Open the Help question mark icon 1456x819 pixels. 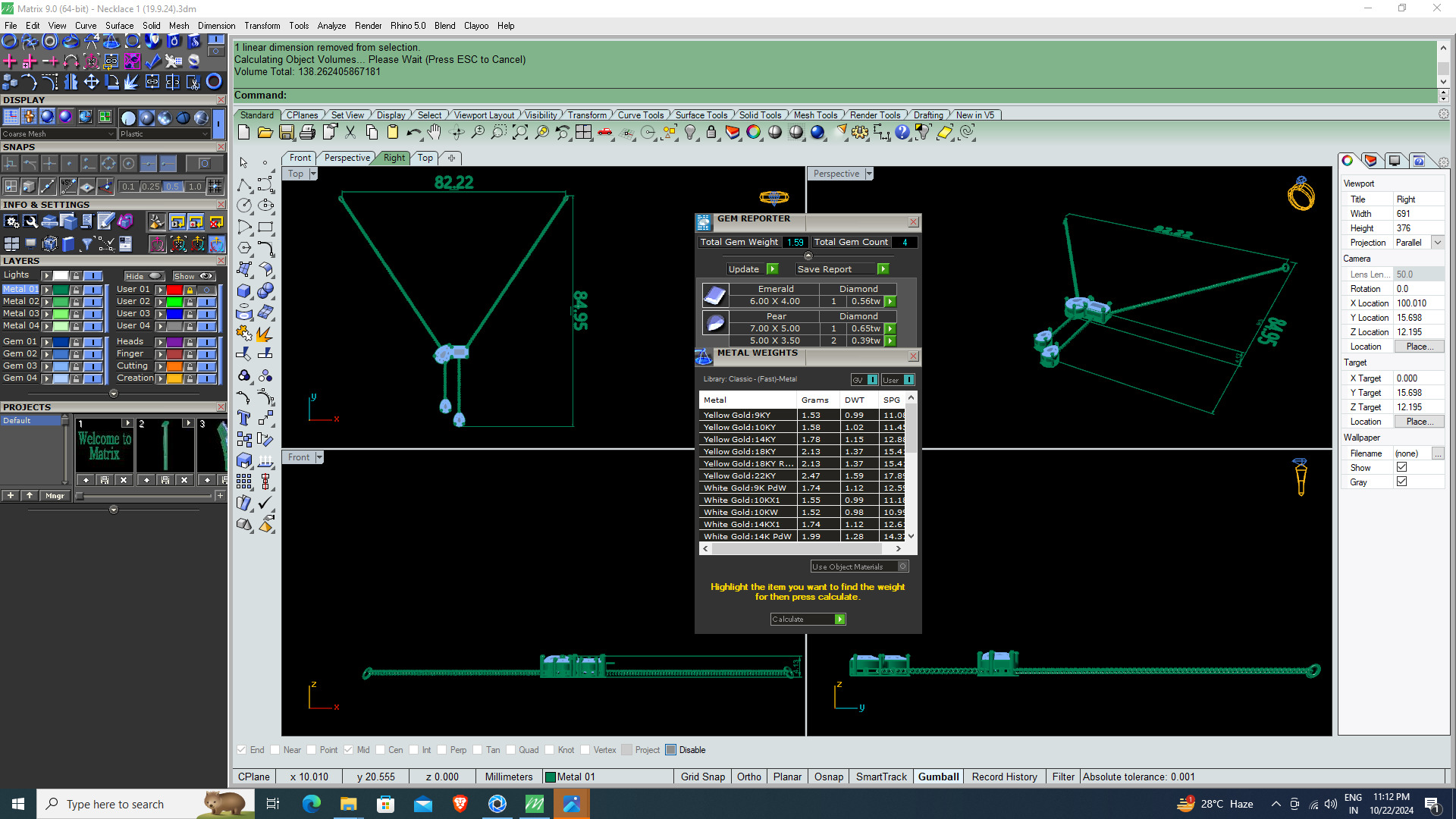point(902,132)
